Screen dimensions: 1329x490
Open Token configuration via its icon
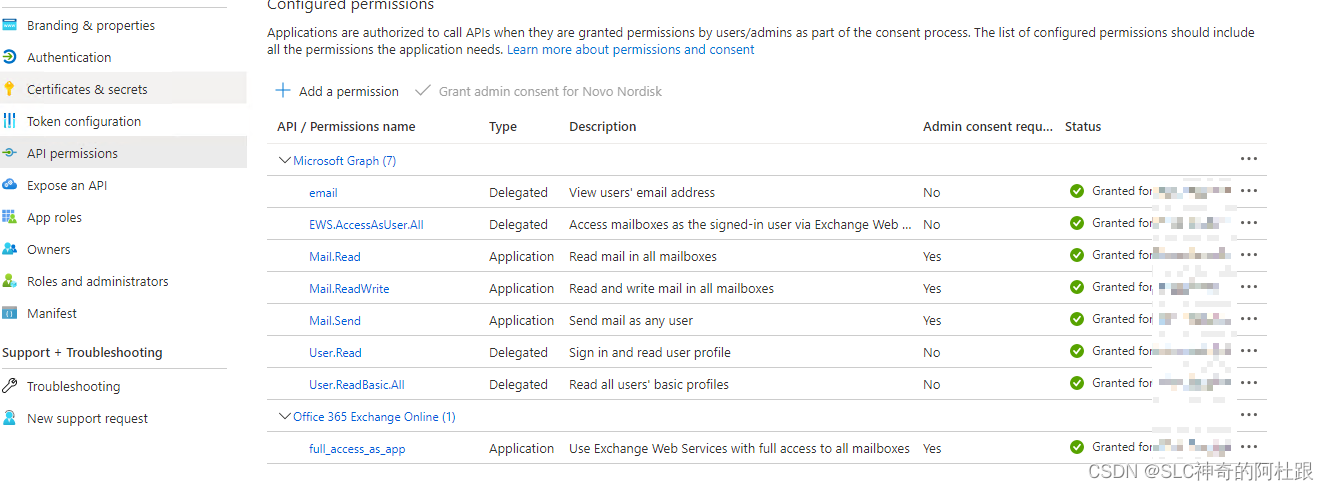[x=9, y=121]
